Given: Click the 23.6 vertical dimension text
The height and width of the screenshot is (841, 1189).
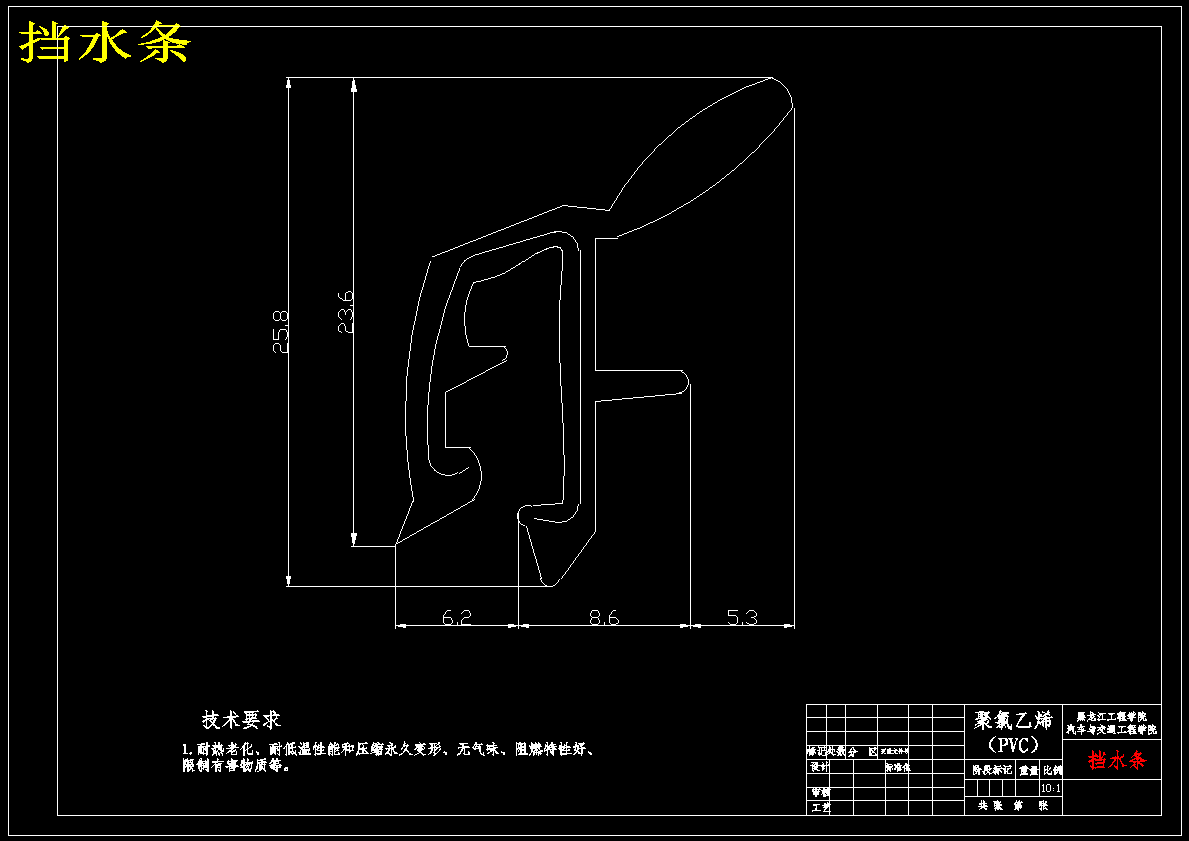Looking at the screenshot, I should tap(345, 312).
